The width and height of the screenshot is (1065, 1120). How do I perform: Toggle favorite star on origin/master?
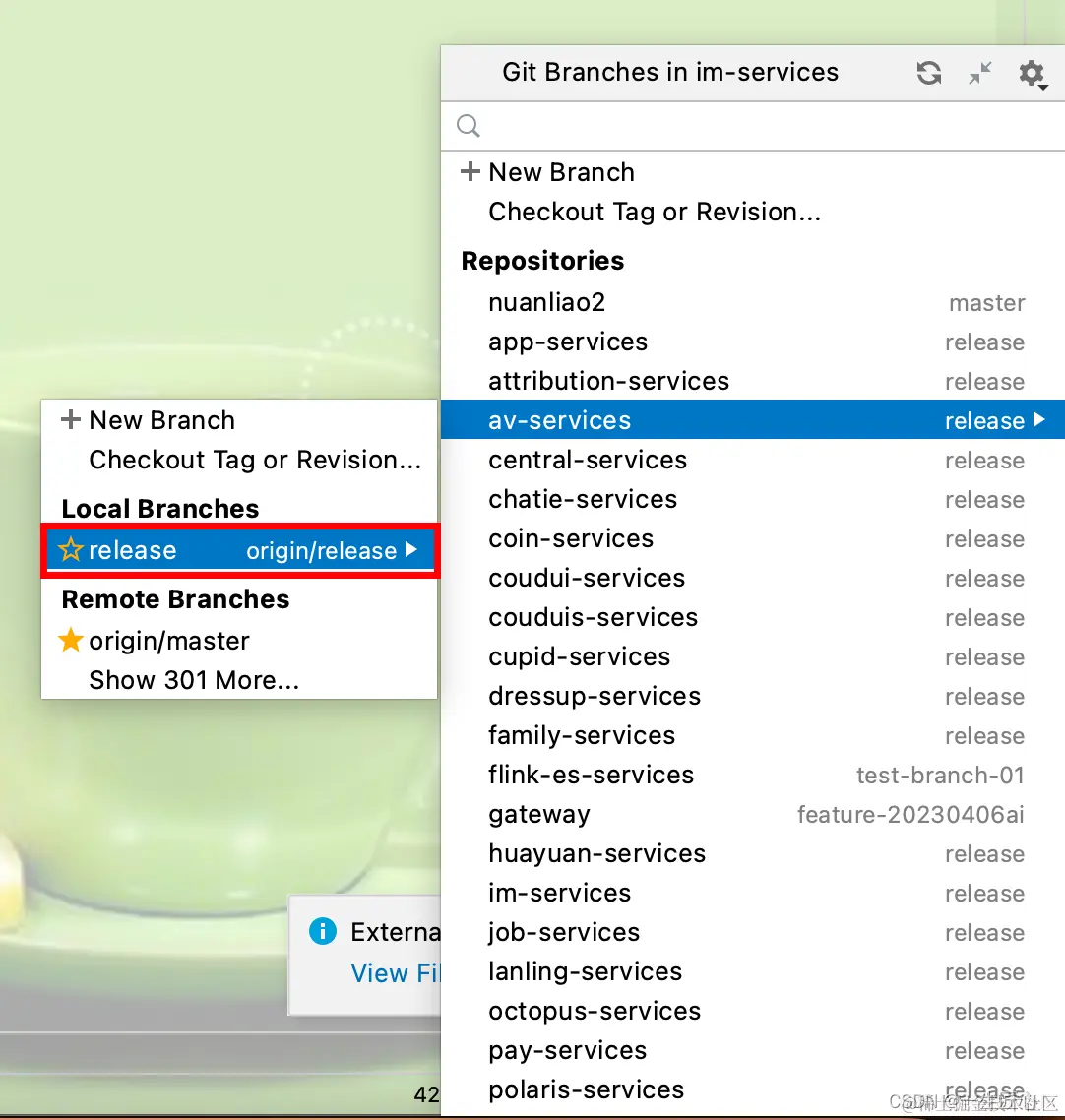coord(71,640)
